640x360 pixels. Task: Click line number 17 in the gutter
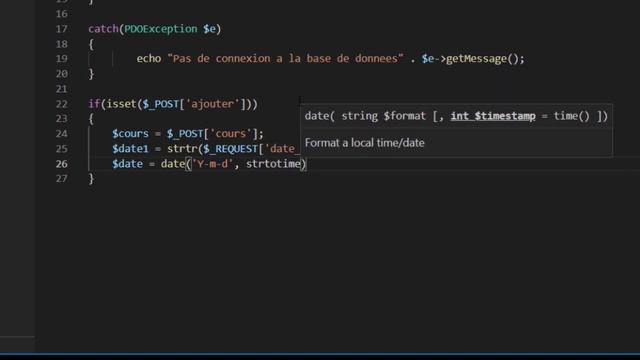coord(62,29)
